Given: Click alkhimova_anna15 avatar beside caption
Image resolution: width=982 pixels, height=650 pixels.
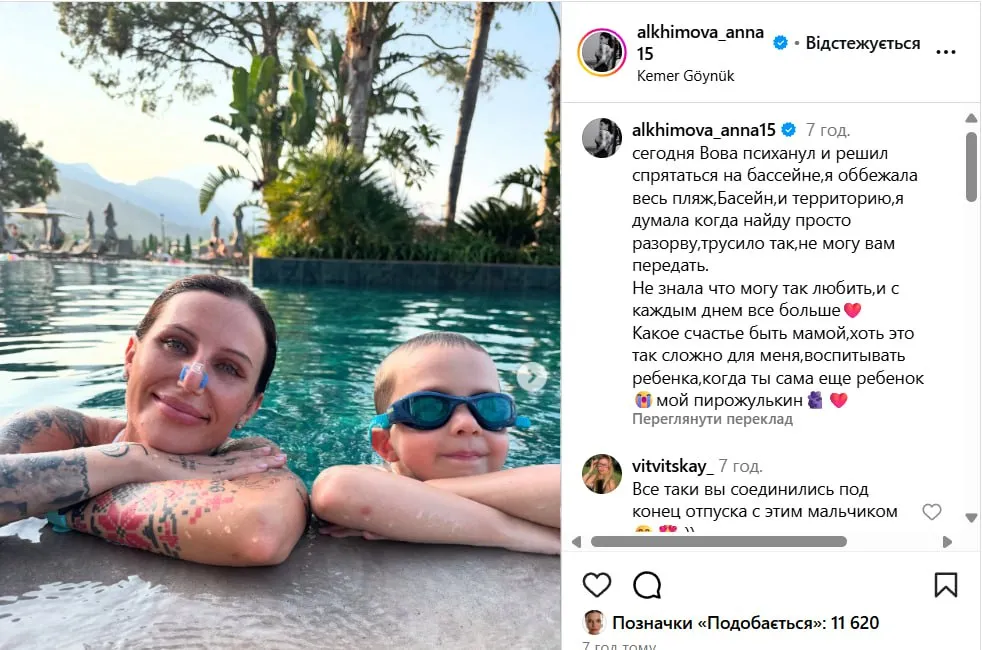Looking at the screenshot, I should click(x=602, y=138).
